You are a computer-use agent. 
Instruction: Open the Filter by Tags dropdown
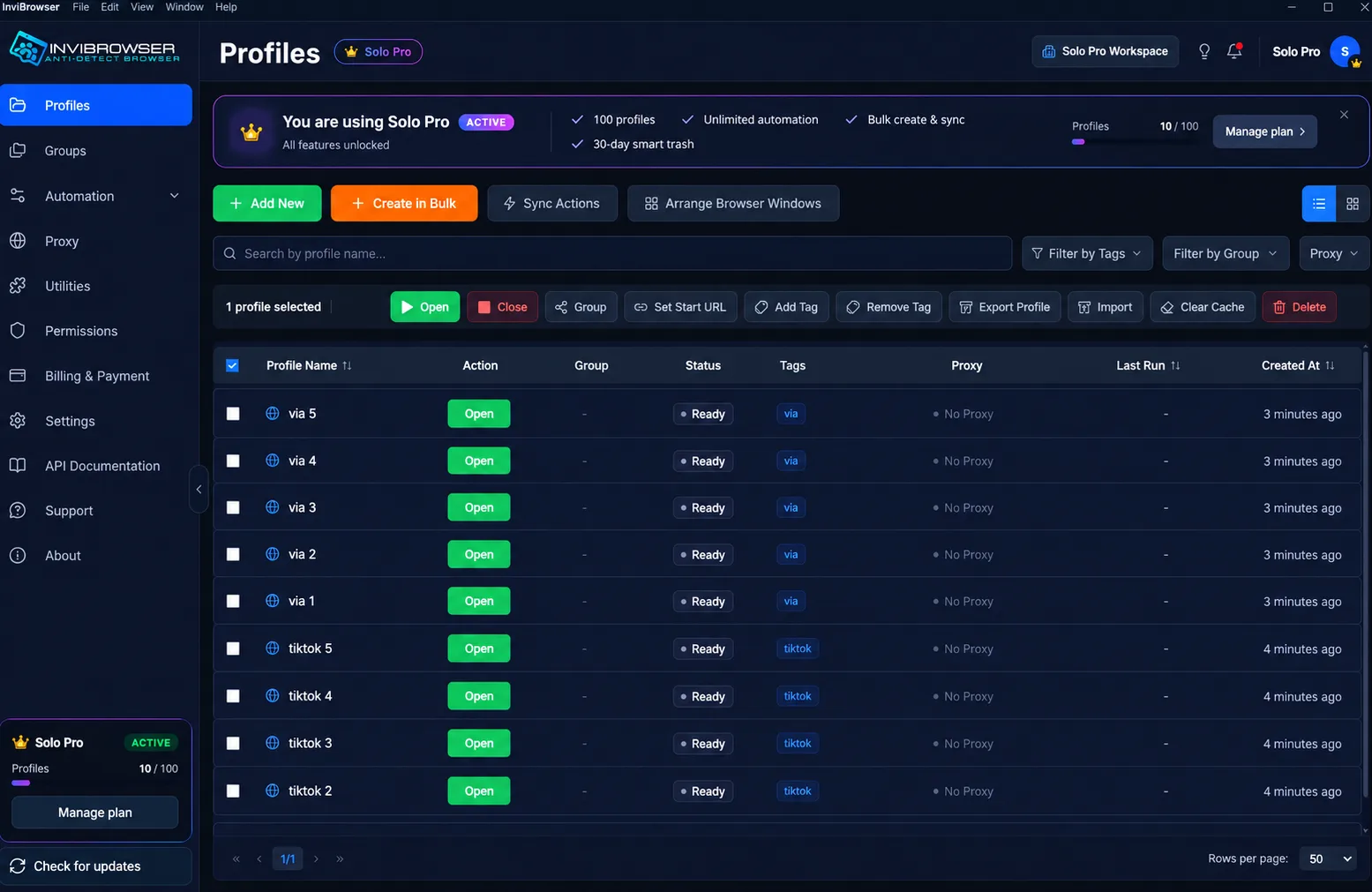1087,253
